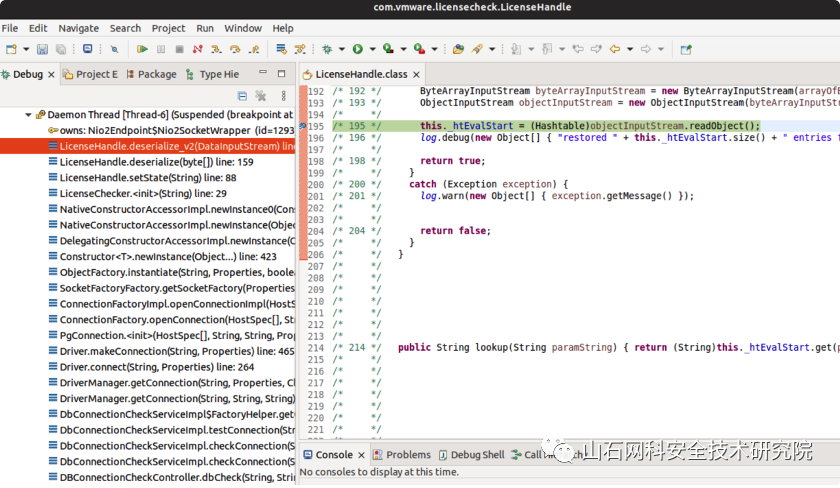
Task: Open the Search flashlight dropdown arrow
Action: pyautogui.click(x=492, y=49)
